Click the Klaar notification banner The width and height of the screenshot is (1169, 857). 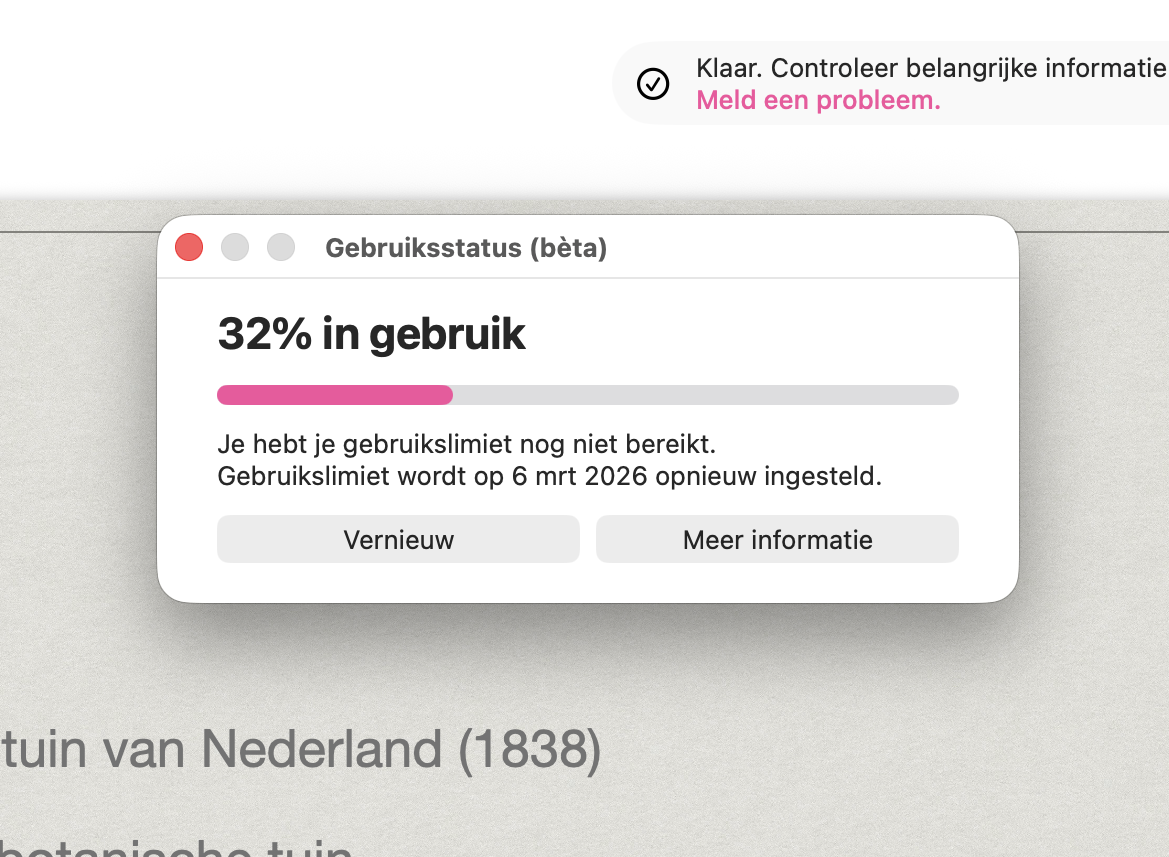click(890, 83)
